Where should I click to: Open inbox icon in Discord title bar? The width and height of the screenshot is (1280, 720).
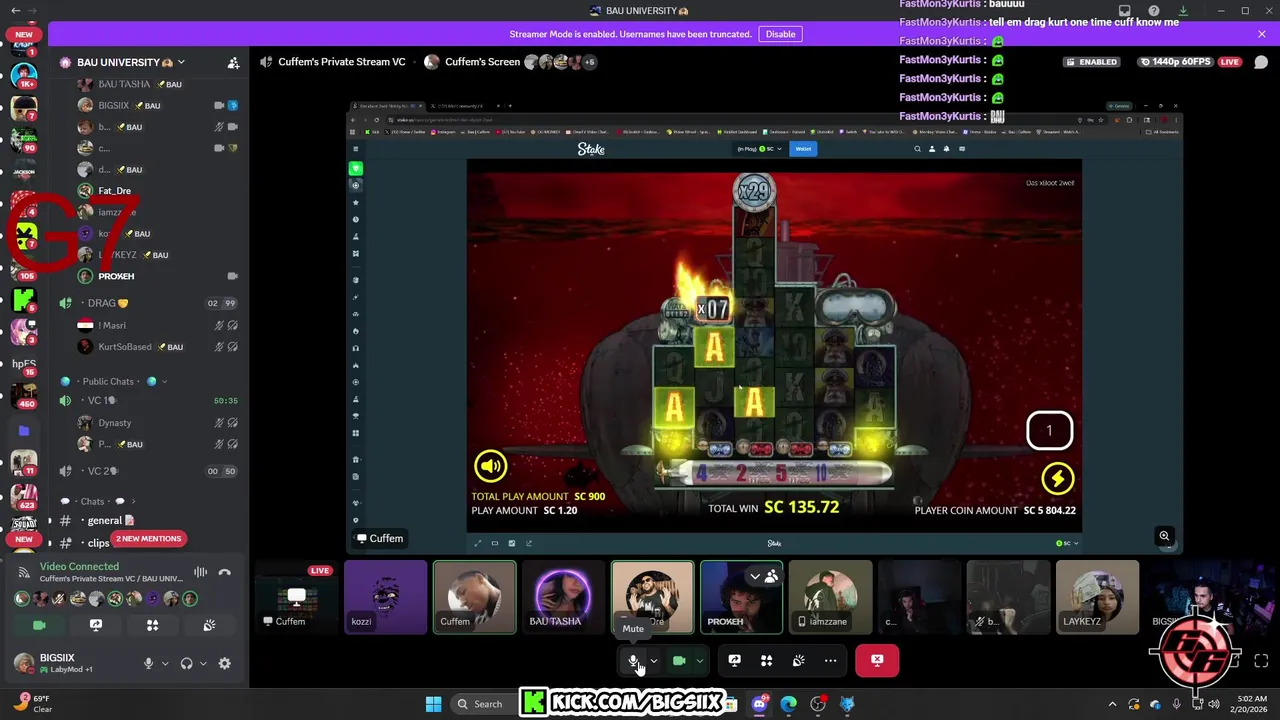pyautogui.click(x=1125, y=11)
